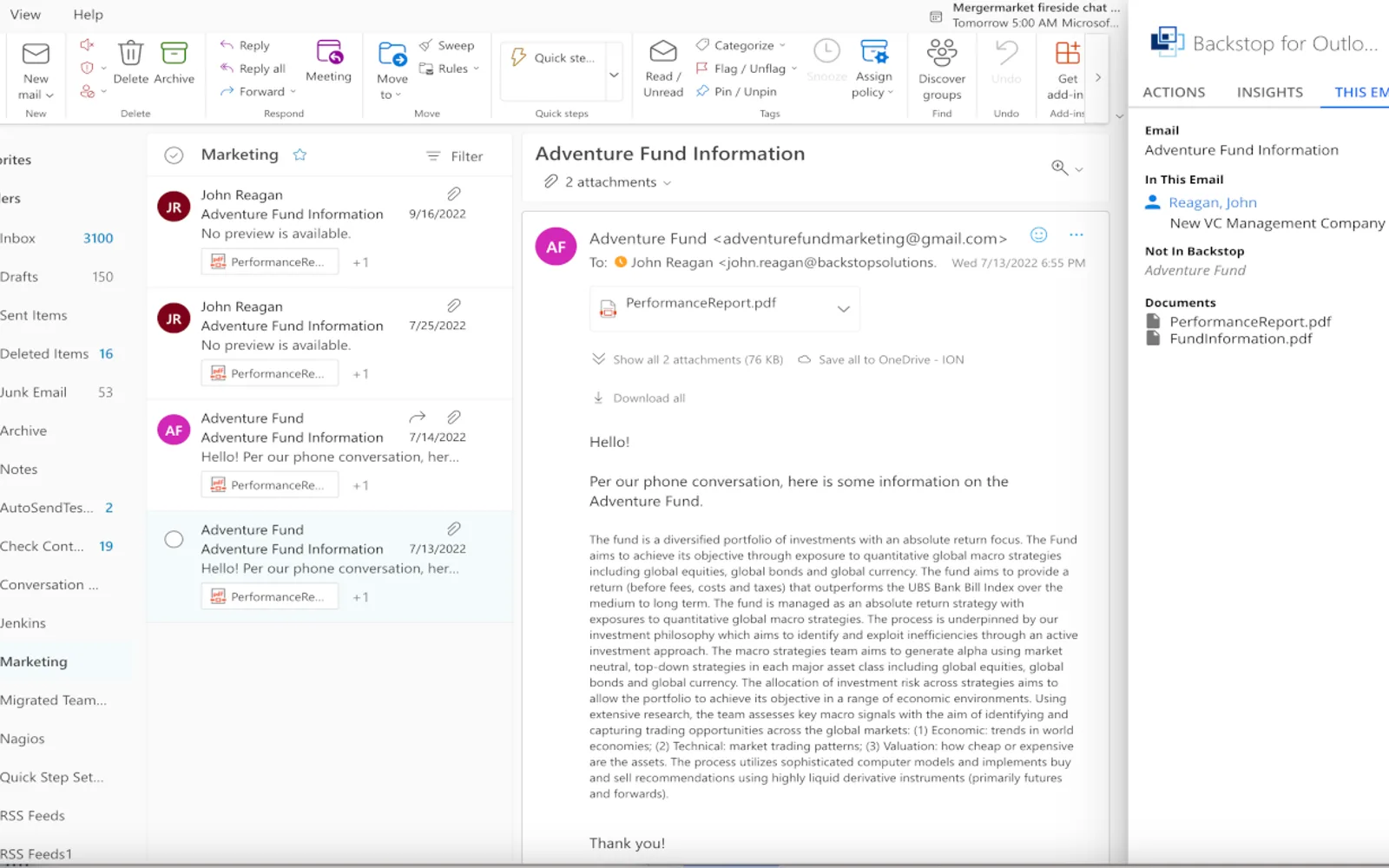Click the Sweep broom icon
The image size is (1389, 868).
point(426,45)
